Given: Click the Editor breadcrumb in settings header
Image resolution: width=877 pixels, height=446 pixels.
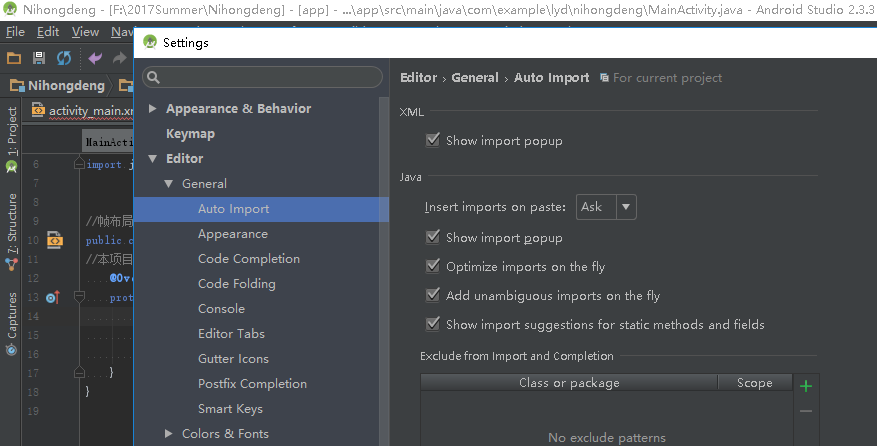Looking at the screenshot, I should [x=418, y=78].
